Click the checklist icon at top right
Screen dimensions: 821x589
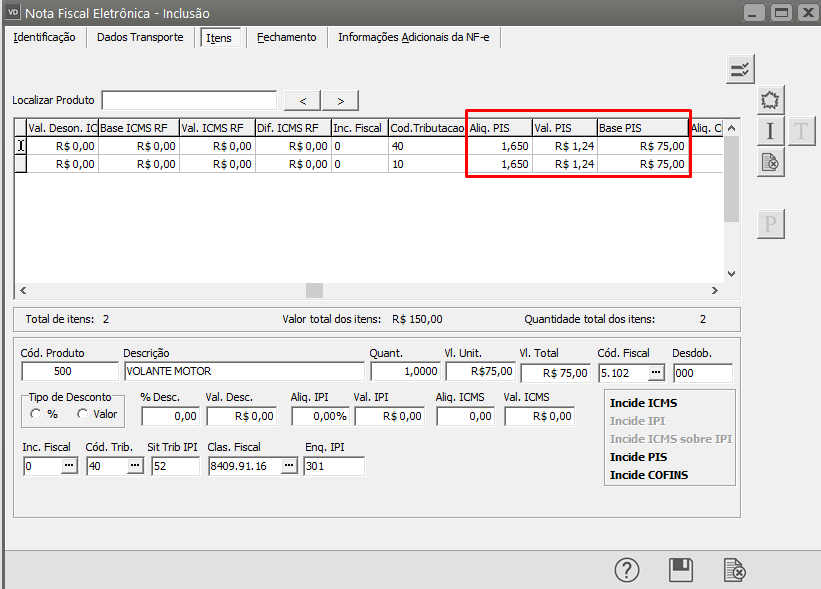[740, 68]
